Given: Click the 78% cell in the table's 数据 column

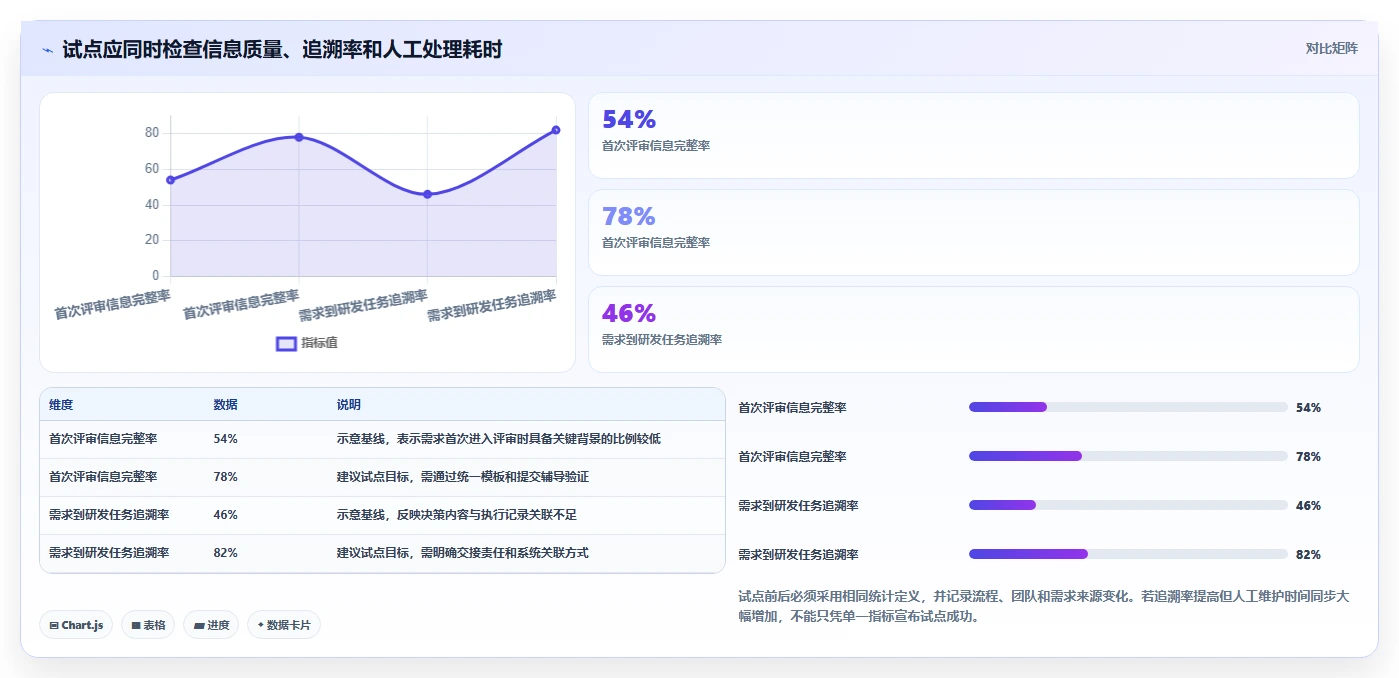Looking at the screenshot, I should [x=225, y=477].
